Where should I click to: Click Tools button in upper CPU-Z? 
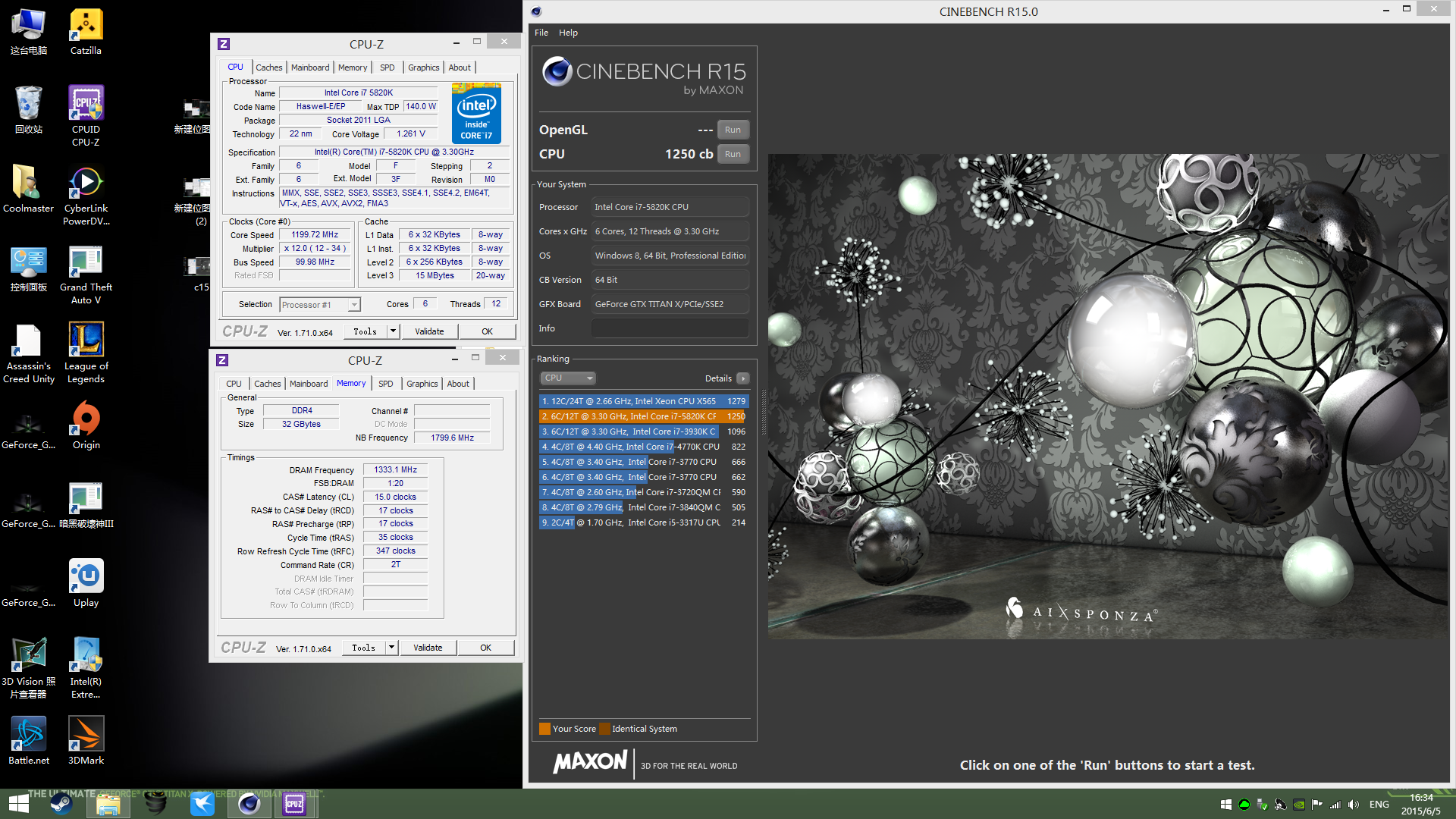point(365,331)
